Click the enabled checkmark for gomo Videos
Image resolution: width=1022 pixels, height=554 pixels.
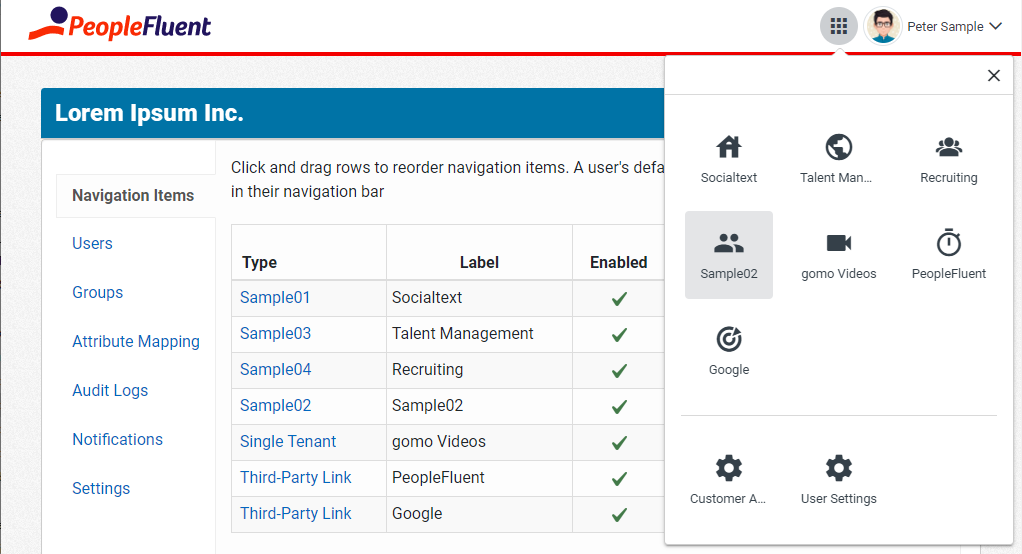[x=619, y=443]
